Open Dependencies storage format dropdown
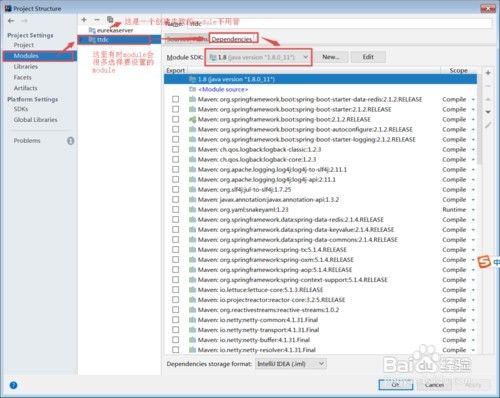This screenshot has width=500, height=398. click(291, 364)
